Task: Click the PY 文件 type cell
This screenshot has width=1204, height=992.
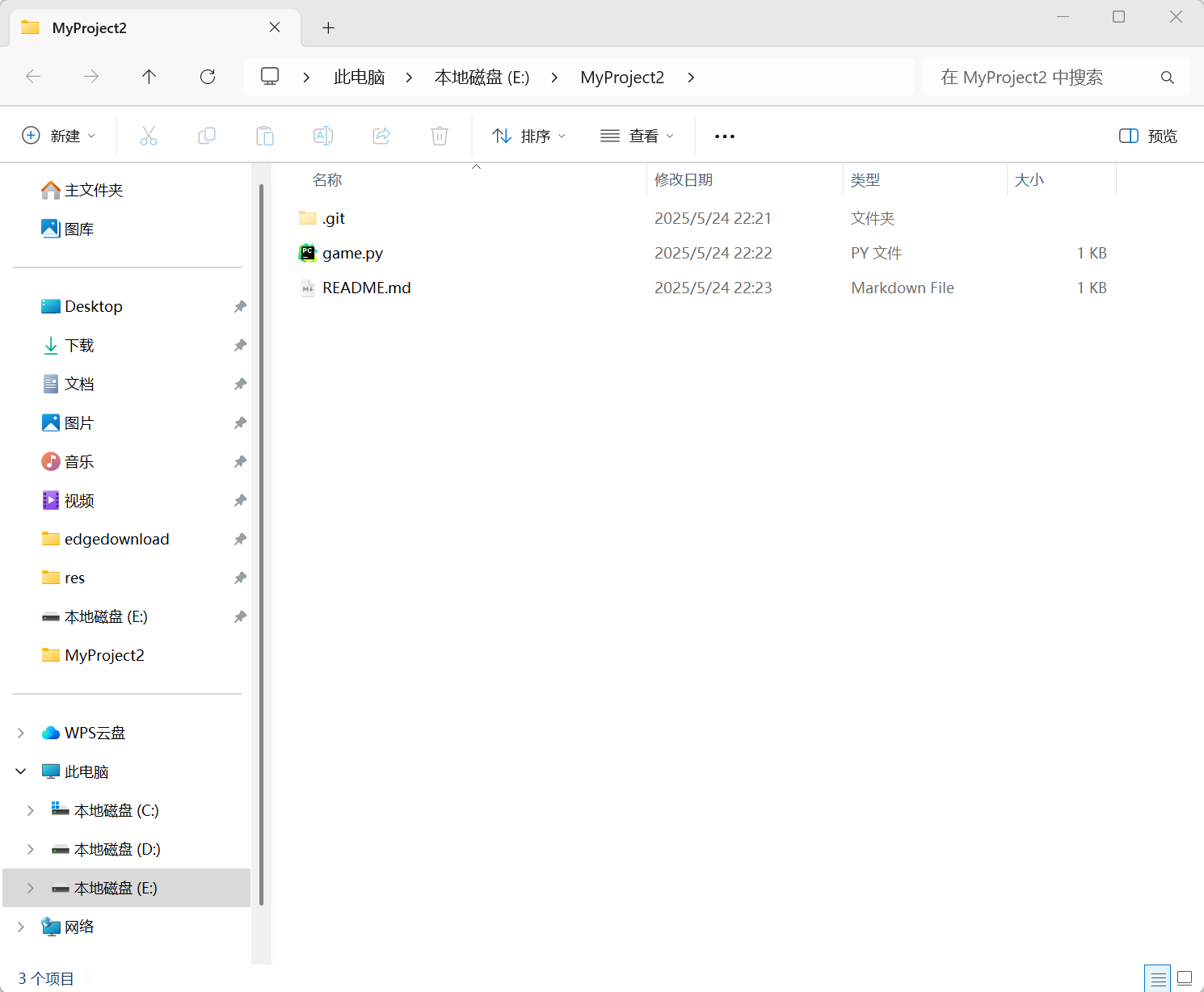Action: [876, 253]
